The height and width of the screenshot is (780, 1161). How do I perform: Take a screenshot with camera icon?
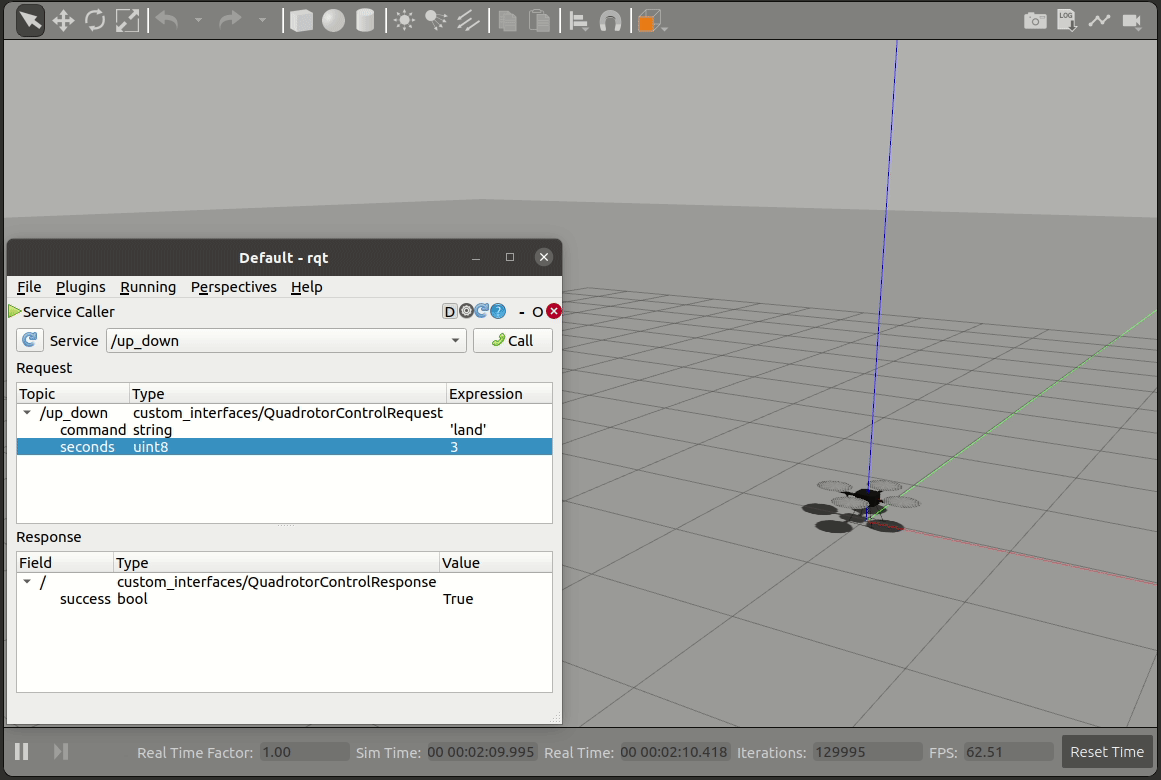1035,21
